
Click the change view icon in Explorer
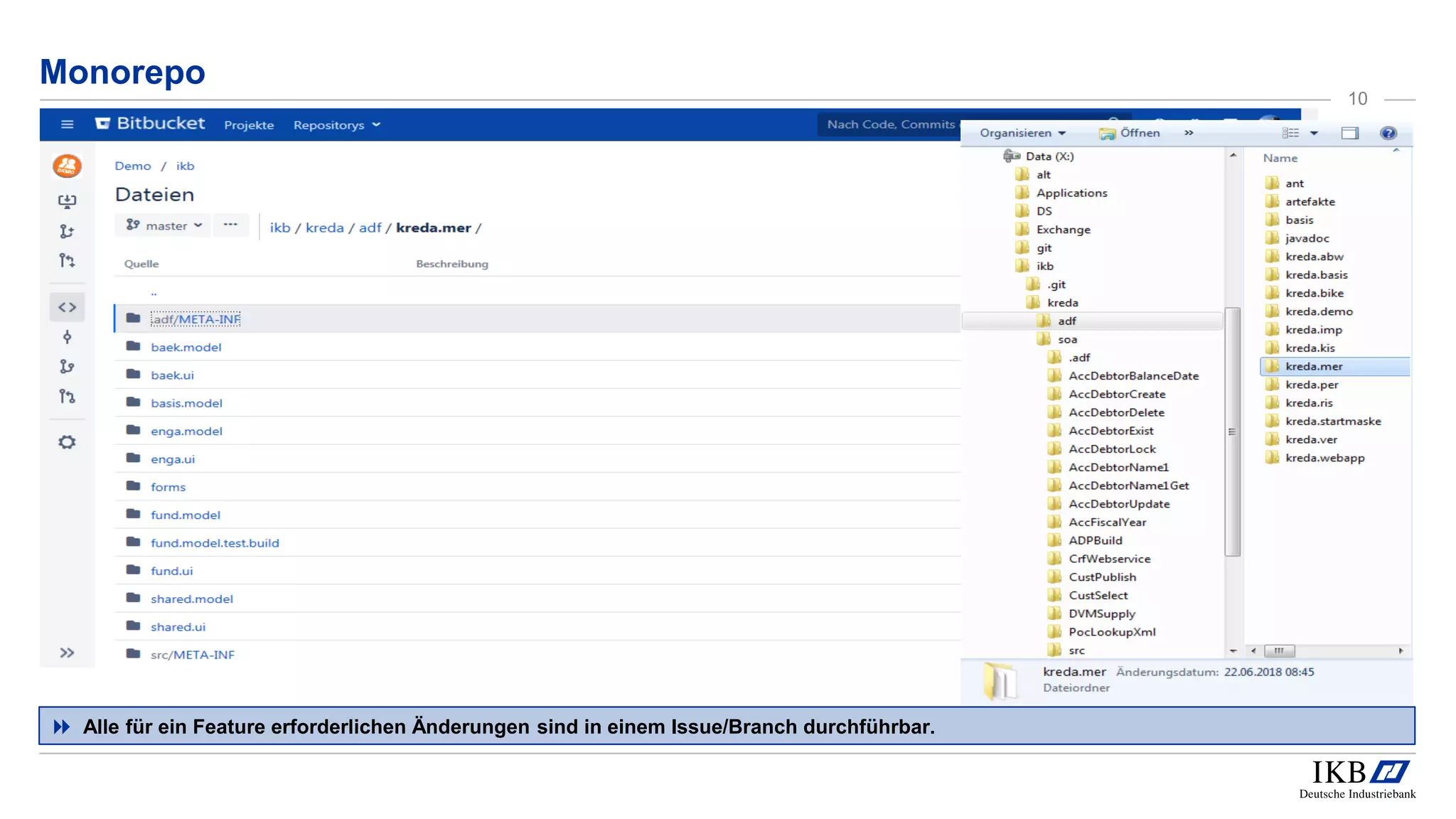pyautogui.click(x=1290, y=133)
